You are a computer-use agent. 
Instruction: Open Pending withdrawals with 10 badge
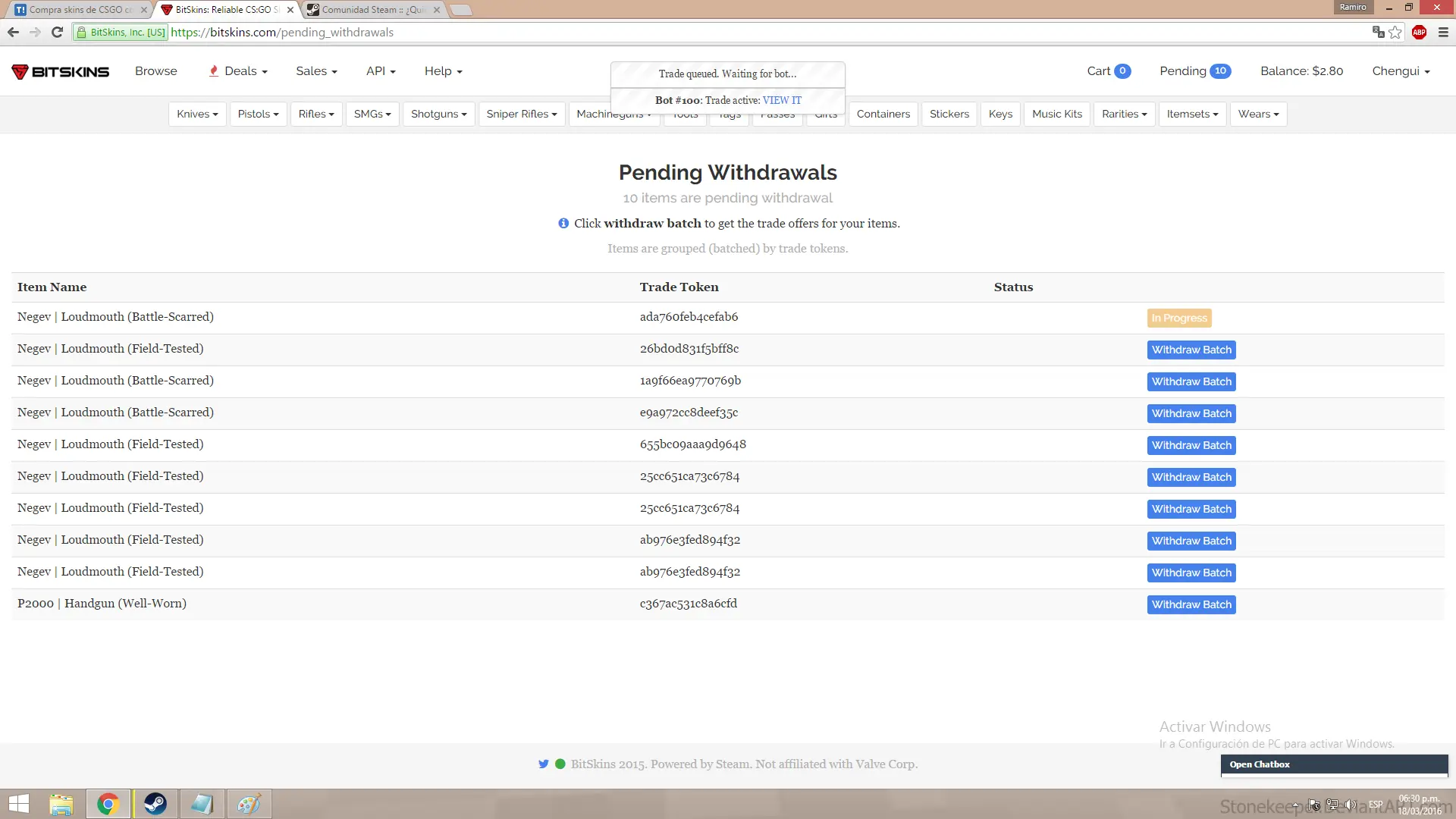click(1195, 71)
